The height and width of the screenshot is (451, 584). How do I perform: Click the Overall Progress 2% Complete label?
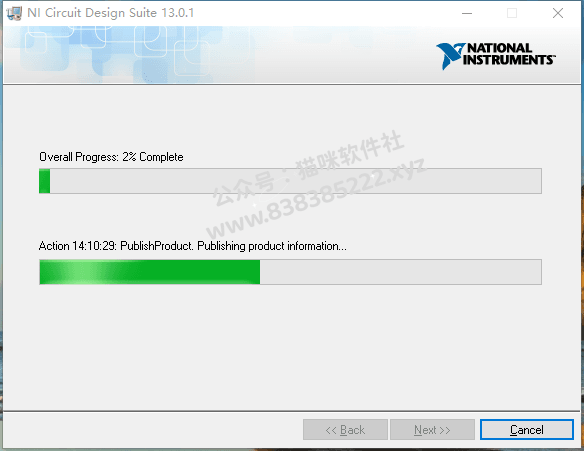pos(111,157)
